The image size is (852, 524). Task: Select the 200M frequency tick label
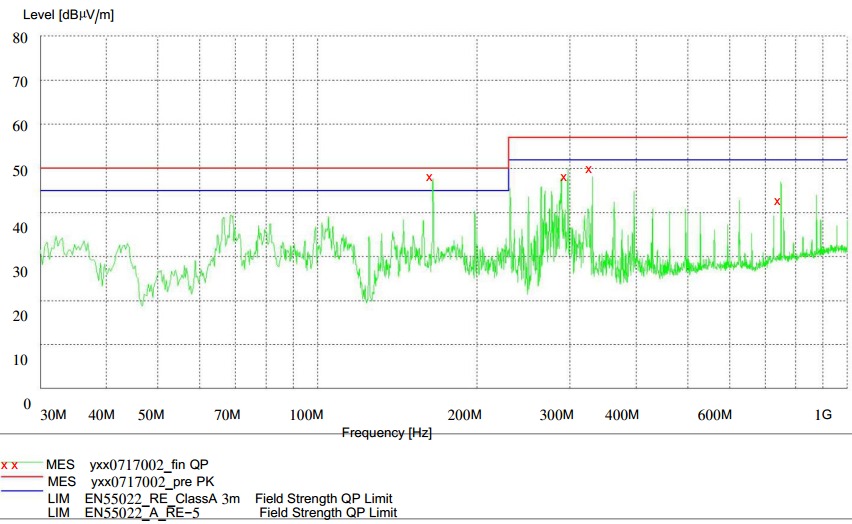[465, 415]
